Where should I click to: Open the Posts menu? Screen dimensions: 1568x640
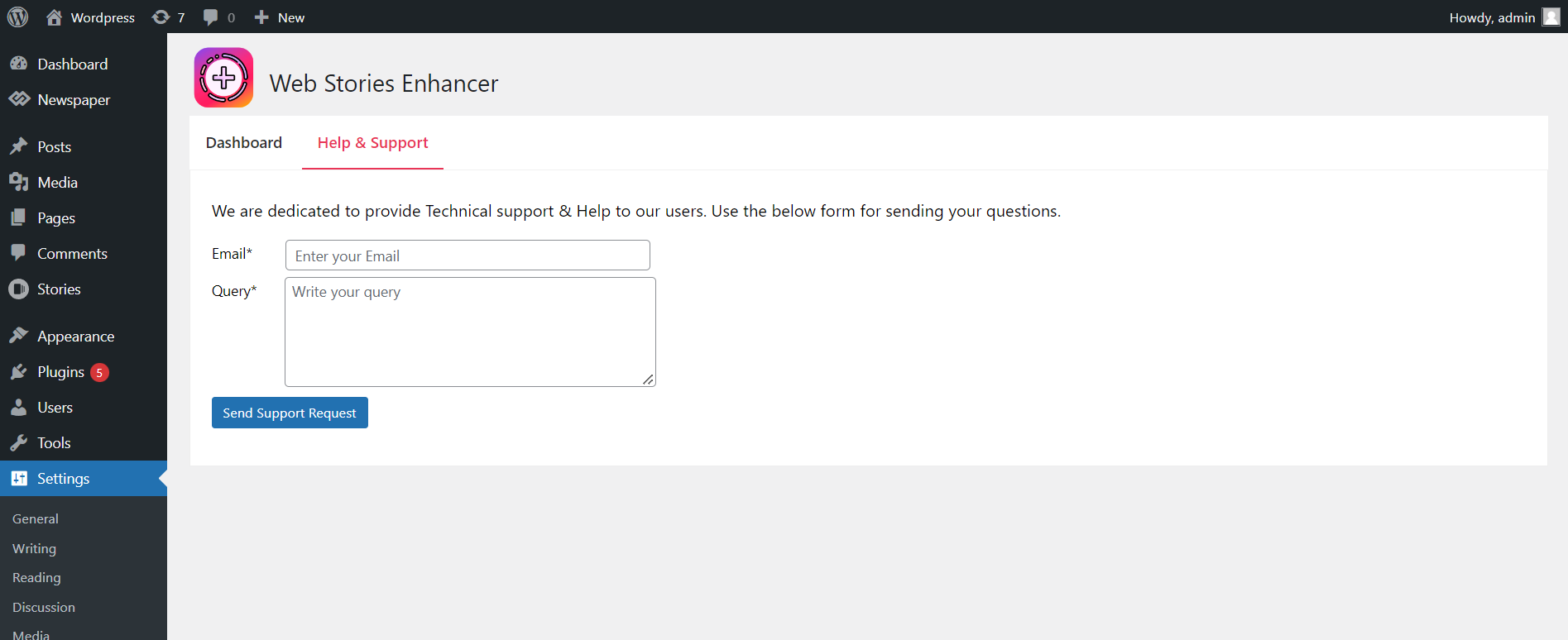[54, 147]
